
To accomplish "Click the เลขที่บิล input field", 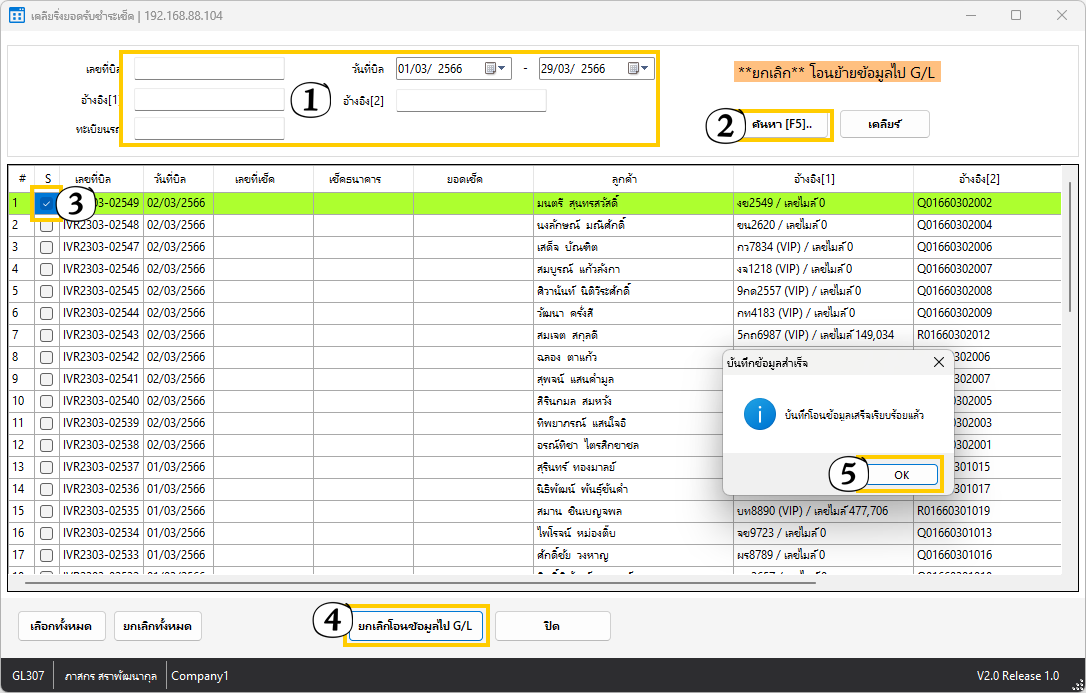I will [209, 69].
